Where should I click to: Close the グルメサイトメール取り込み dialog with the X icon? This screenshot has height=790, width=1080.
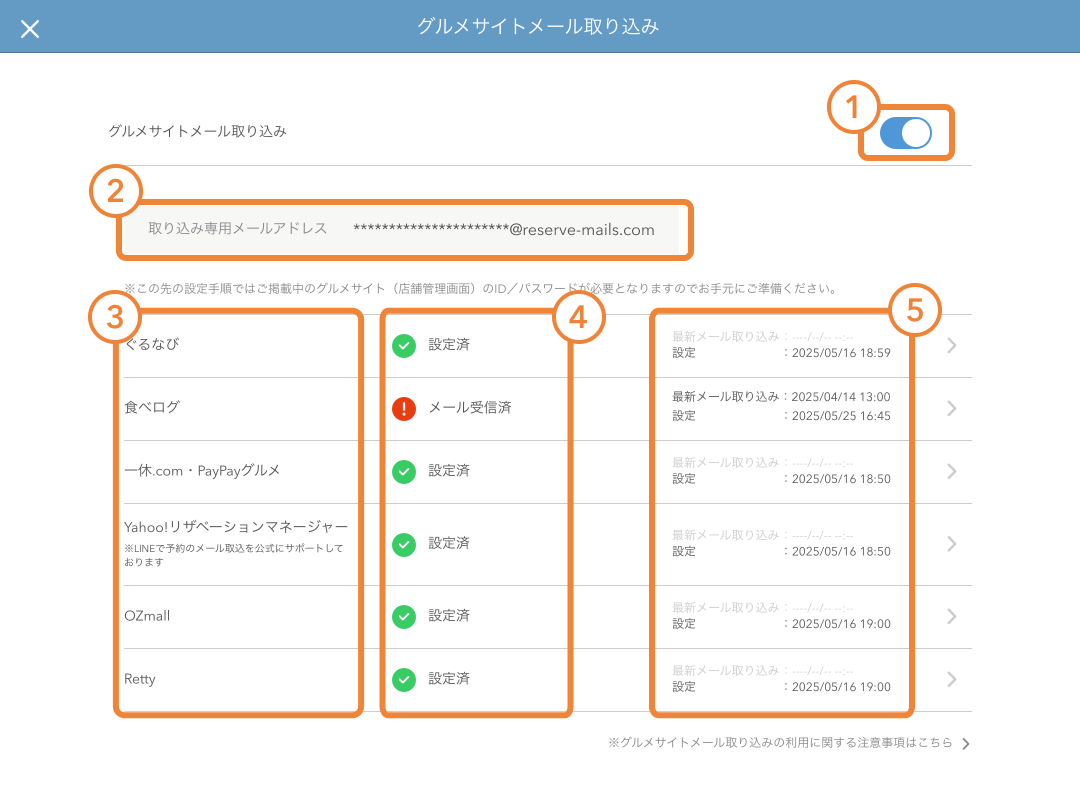point(30,28)
